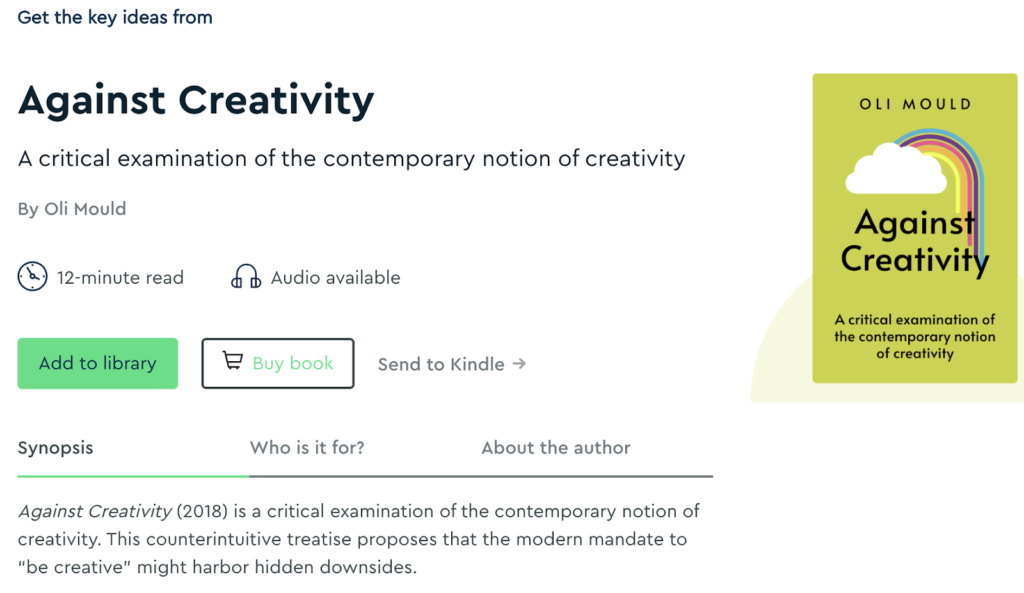This screenshot has width=1024, height=593.
Task: Click the arrow after Send to Kindle
Action: (x=519, y=364)
